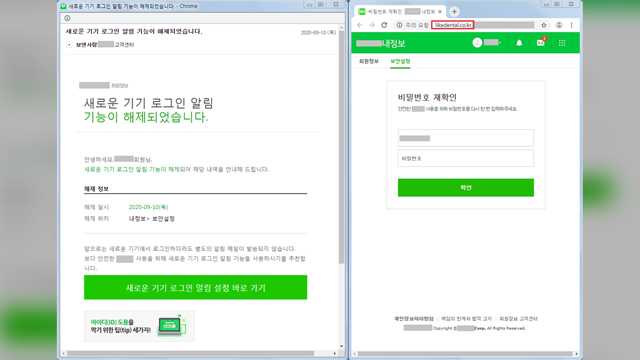Click the back arrow in the right browser

pos(360,25)
